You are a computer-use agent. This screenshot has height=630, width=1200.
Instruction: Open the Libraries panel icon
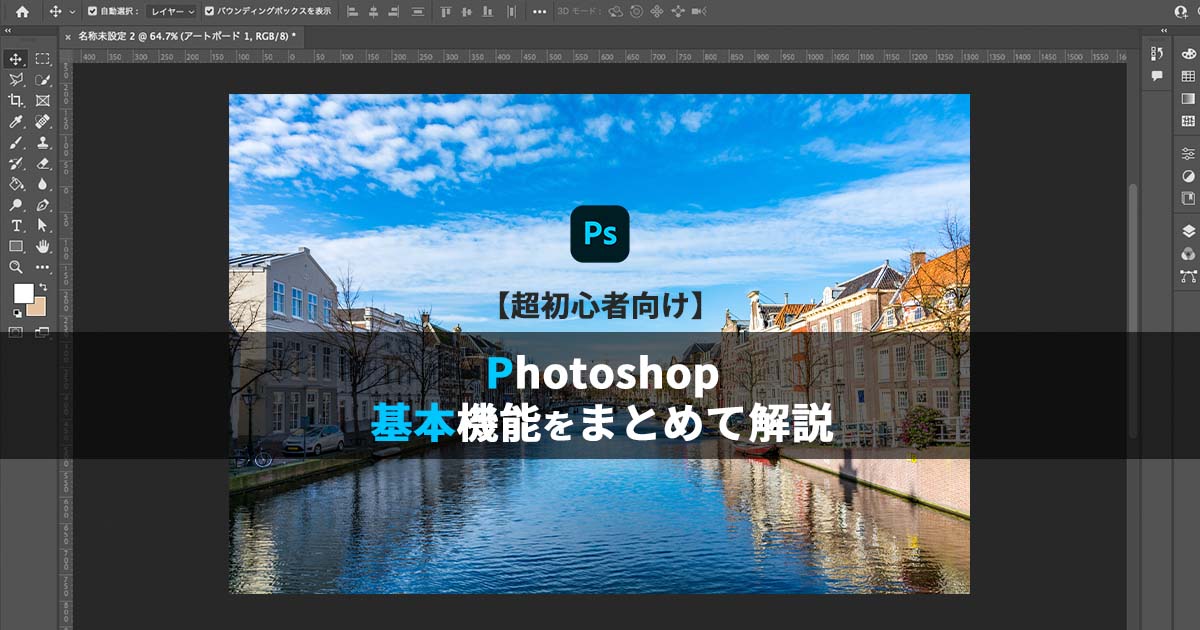click(1188, 198)
